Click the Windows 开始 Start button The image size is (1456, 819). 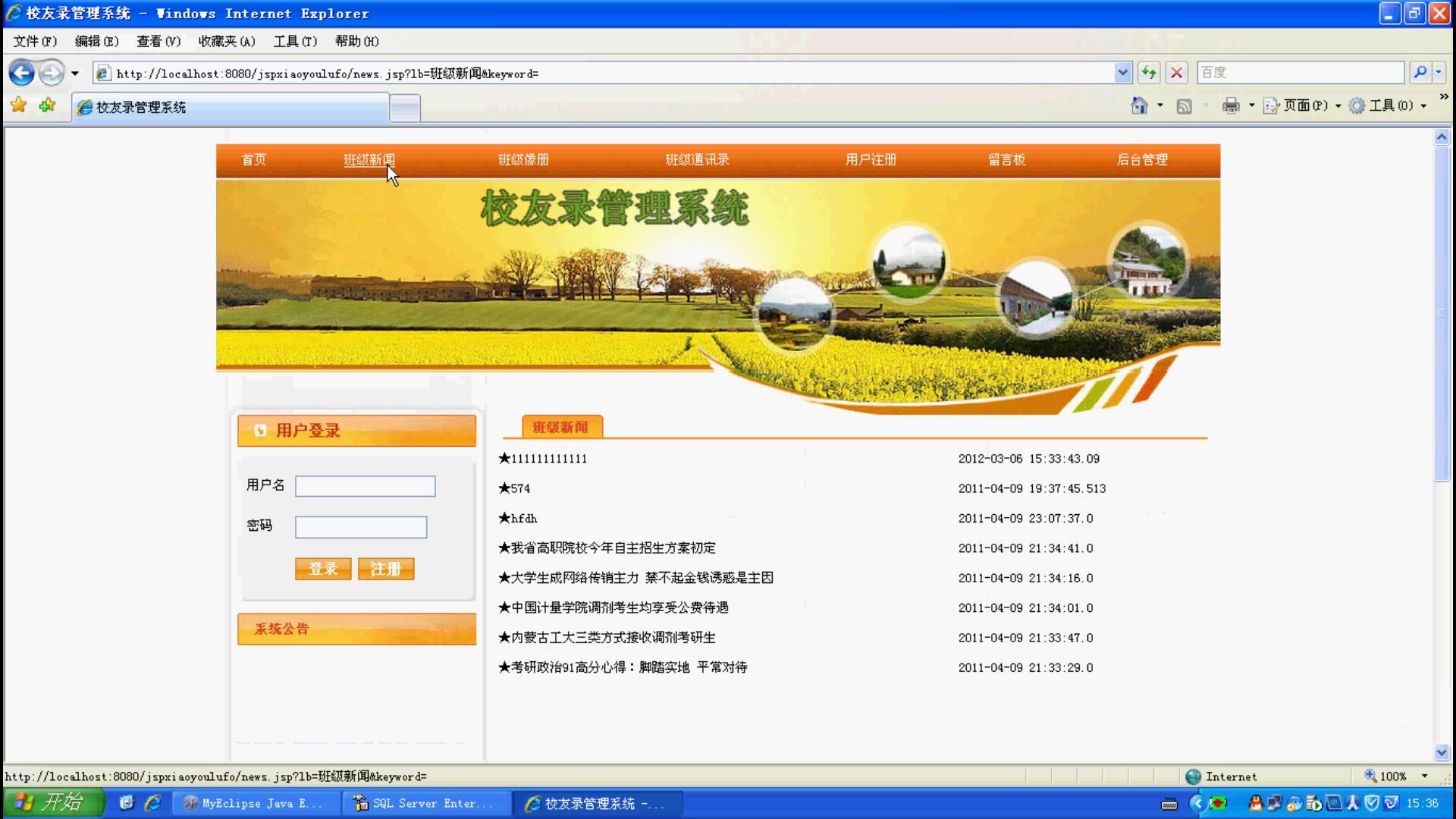tap(53, 802)
